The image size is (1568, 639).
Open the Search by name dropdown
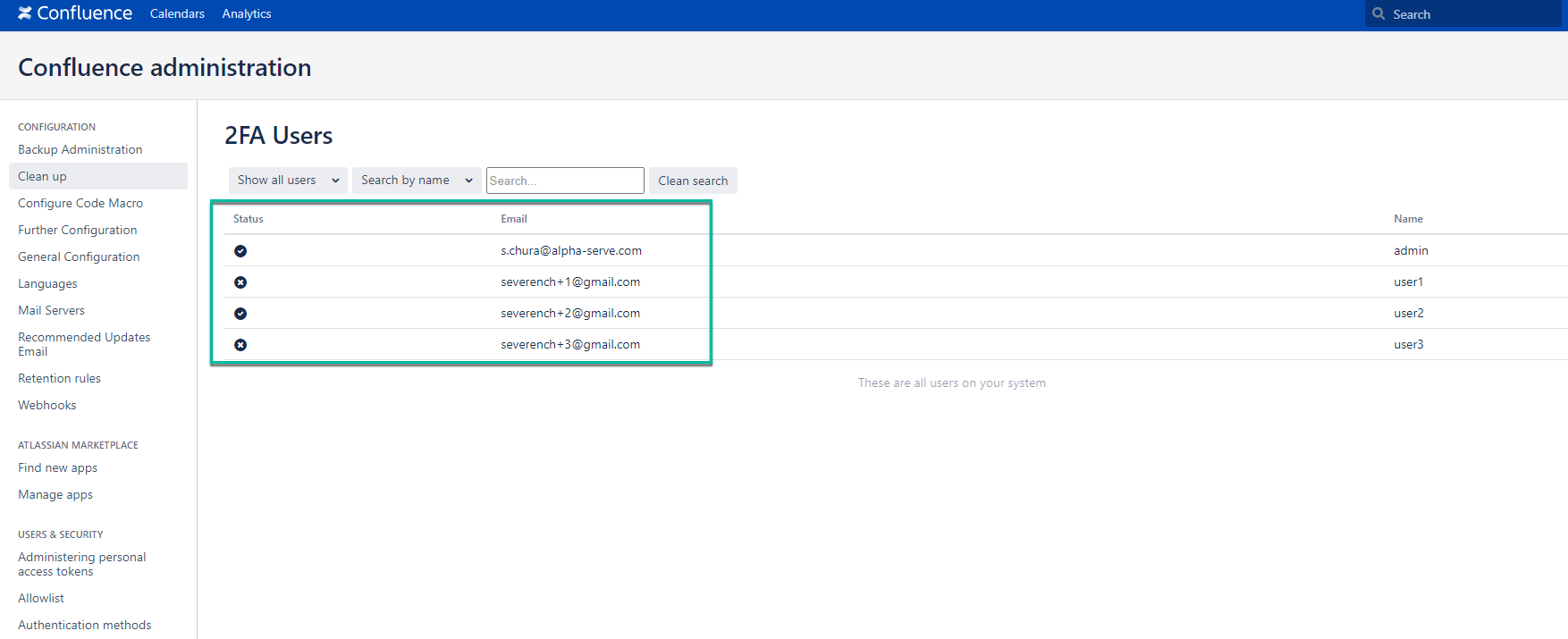(416, 181)
